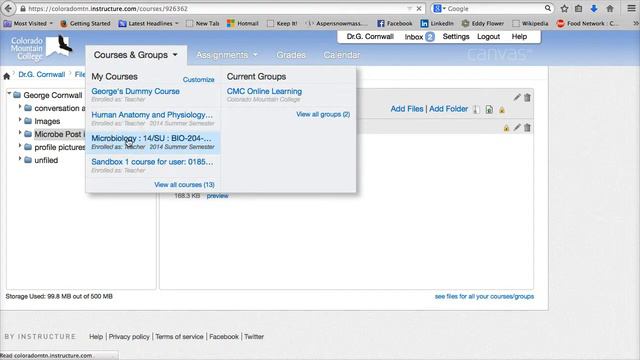Image resolution: width=640 pixels, height=360 pixels.
Task: Click Add Files
Action: [407, 109]
